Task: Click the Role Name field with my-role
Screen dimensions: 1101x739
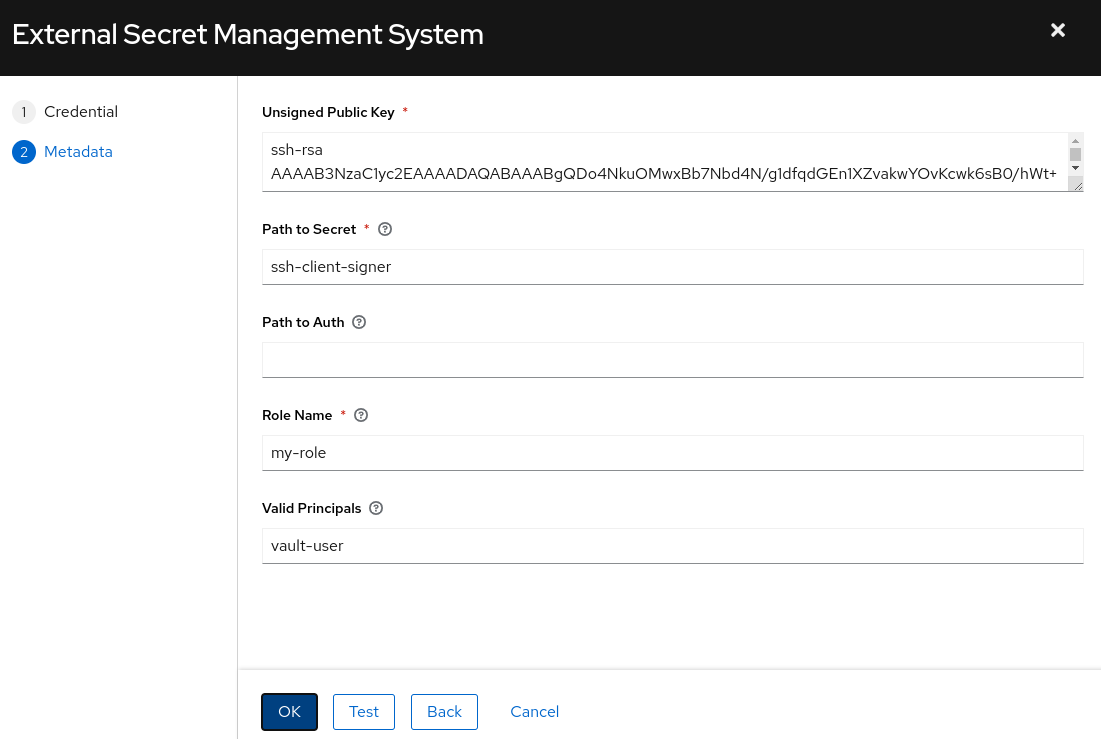Action: click(672, 453)
